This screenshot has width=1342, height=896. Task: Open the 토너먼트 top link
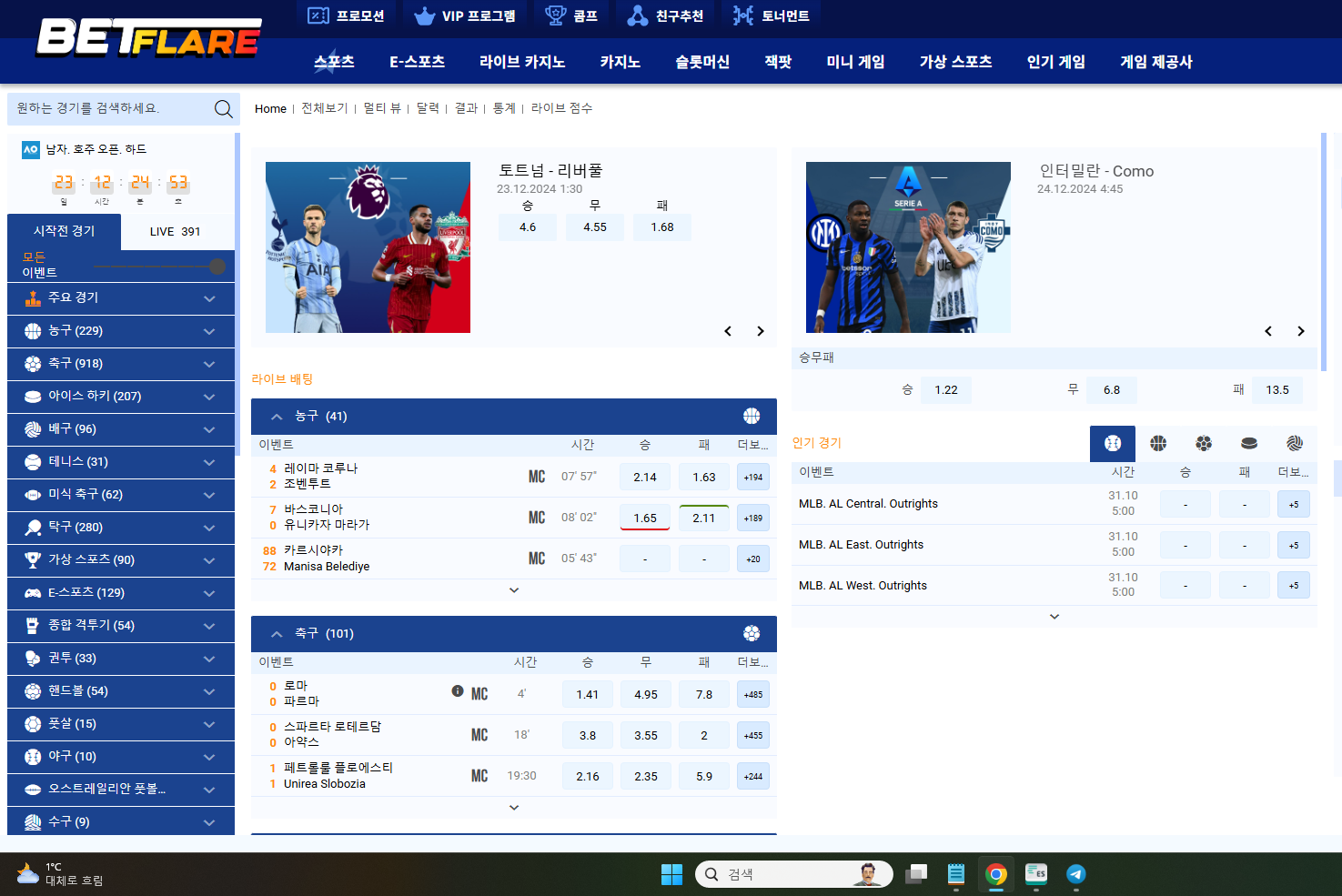pyautogui.click(x=772, y=15)
